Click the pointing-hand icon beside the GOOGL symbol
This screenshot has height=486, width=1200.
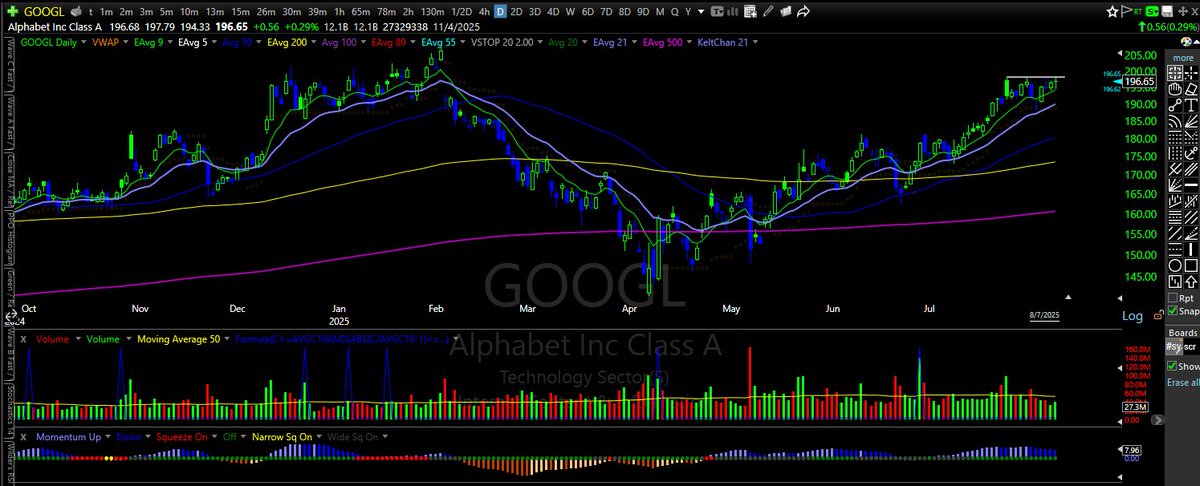[76, 11]
